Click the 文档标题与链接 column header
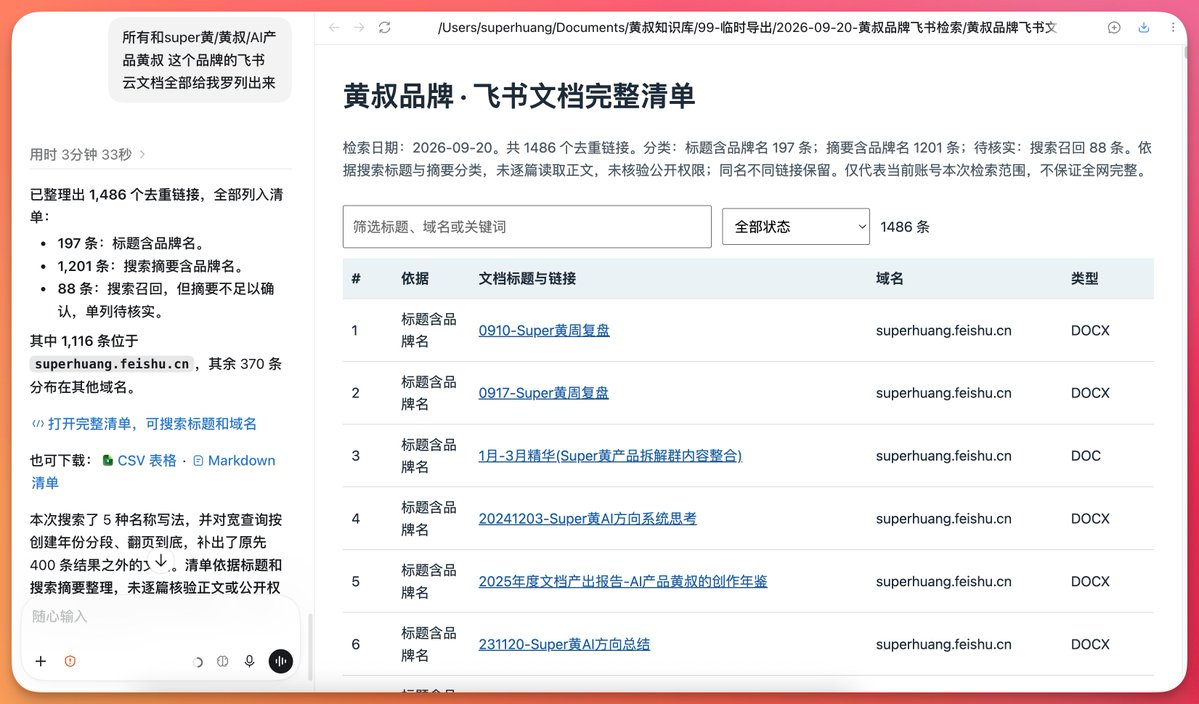 pos(528,278)
